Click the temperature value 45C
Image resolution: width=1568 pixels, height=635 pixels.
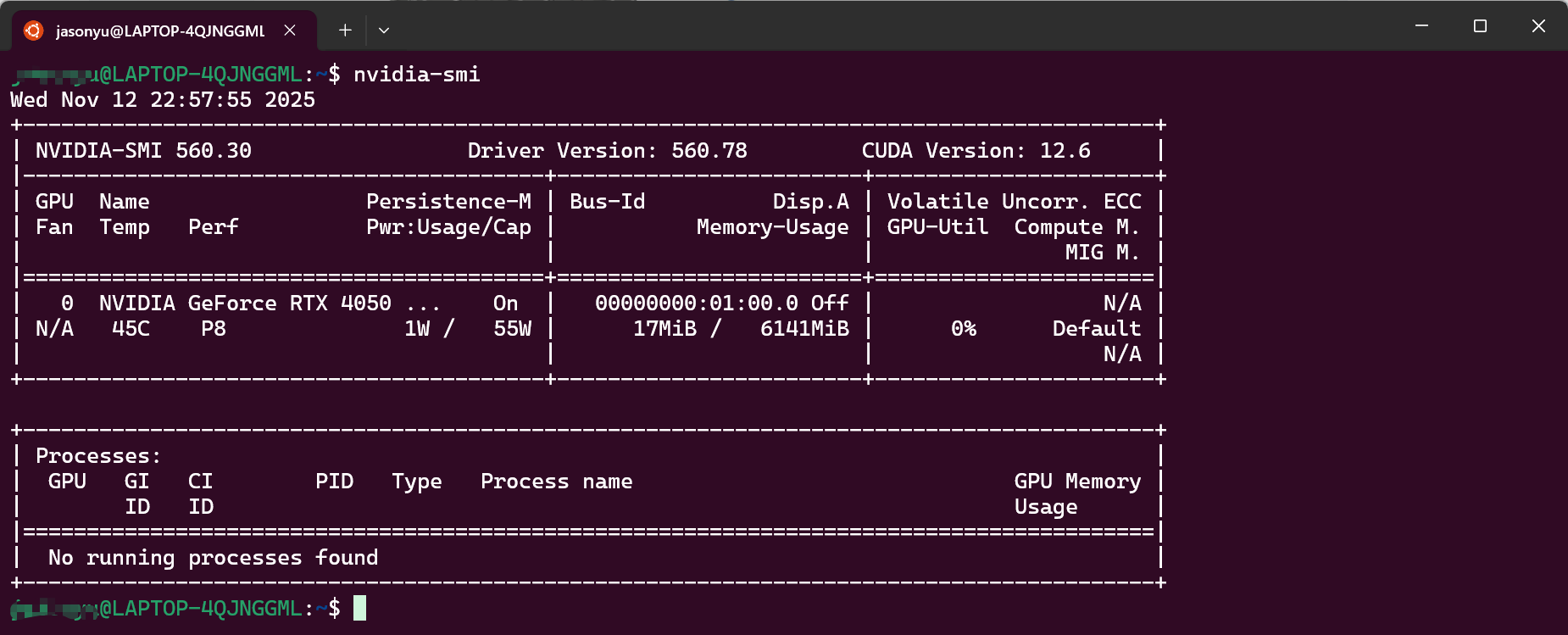tap(131, 329)
